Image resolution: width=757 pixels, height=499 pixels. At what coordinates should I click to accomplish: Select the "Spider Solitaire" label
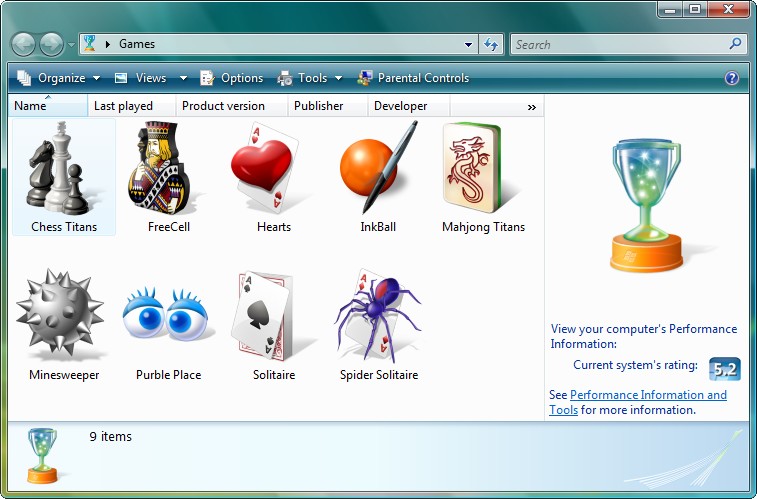(379, 374)
